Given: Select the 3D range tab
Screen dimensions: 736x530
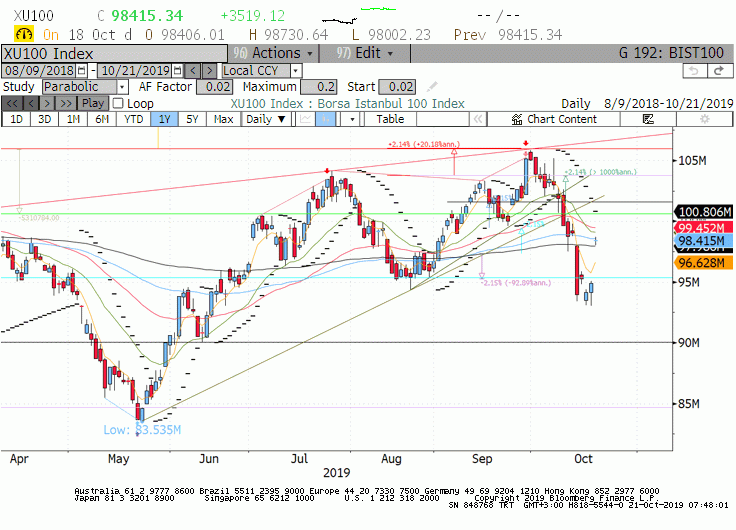Looking at the screenshot, I should 45,119.
